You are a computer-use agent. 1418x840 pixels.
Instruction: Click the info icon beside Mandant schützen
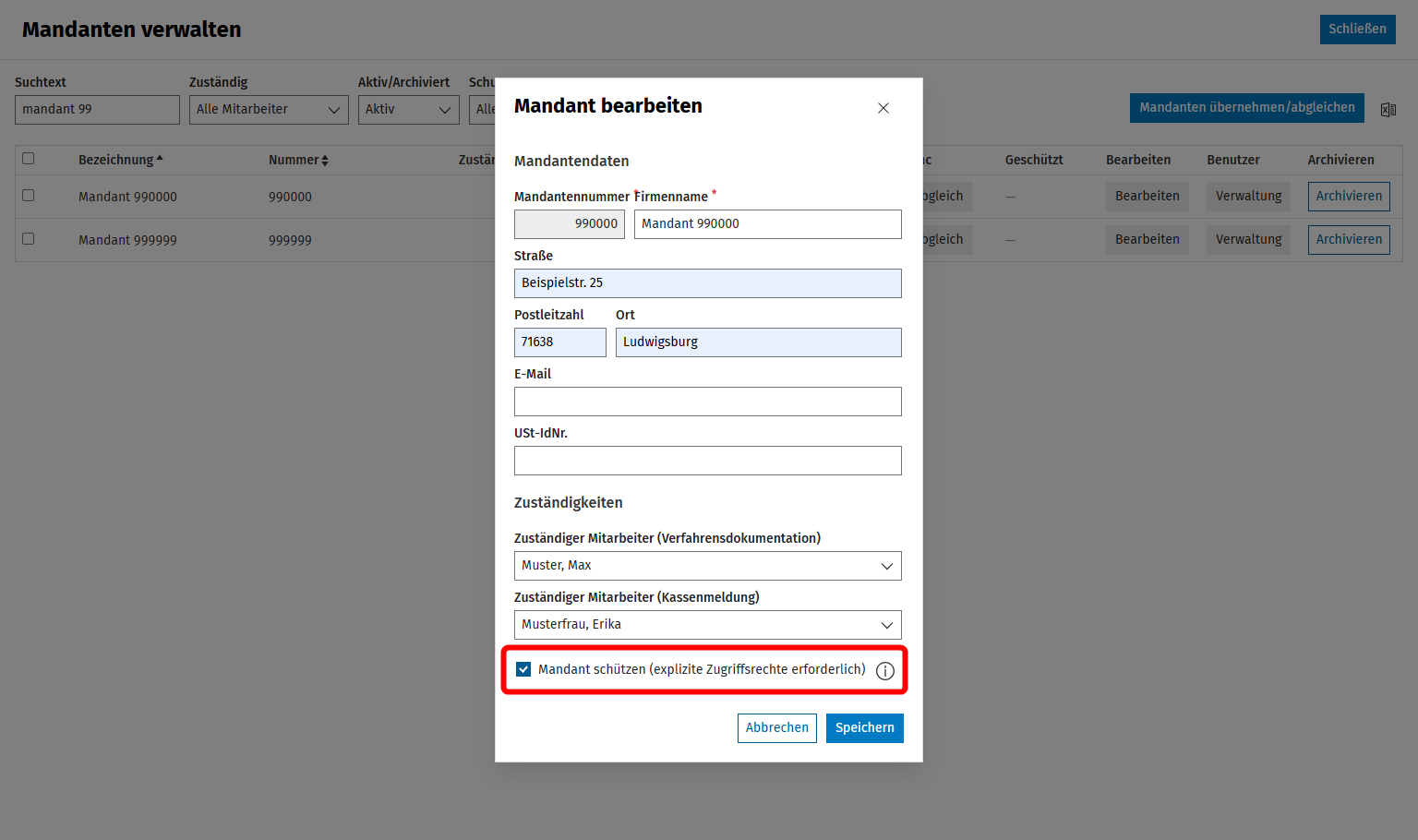[884, 671]
